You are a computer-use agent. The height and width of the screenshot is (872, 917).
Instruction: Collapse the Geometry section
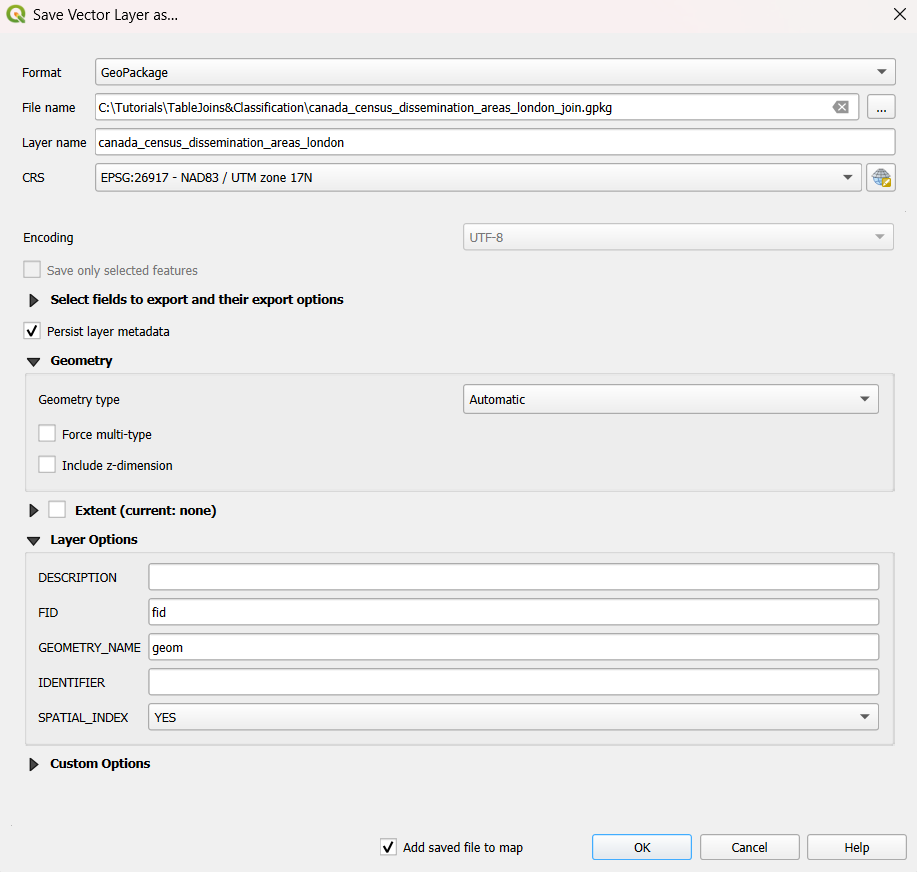click(34, 361)
